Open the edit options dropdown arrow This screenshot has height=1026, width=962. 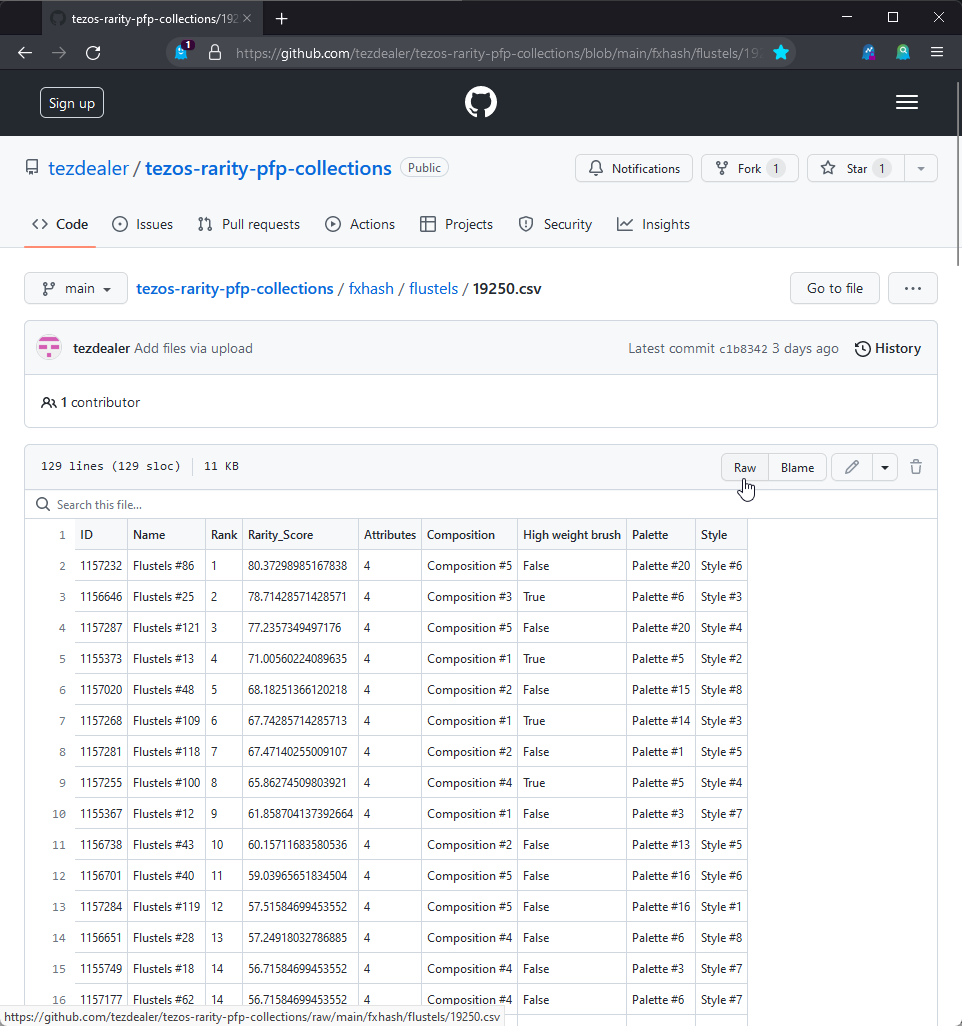pos(885,467)
